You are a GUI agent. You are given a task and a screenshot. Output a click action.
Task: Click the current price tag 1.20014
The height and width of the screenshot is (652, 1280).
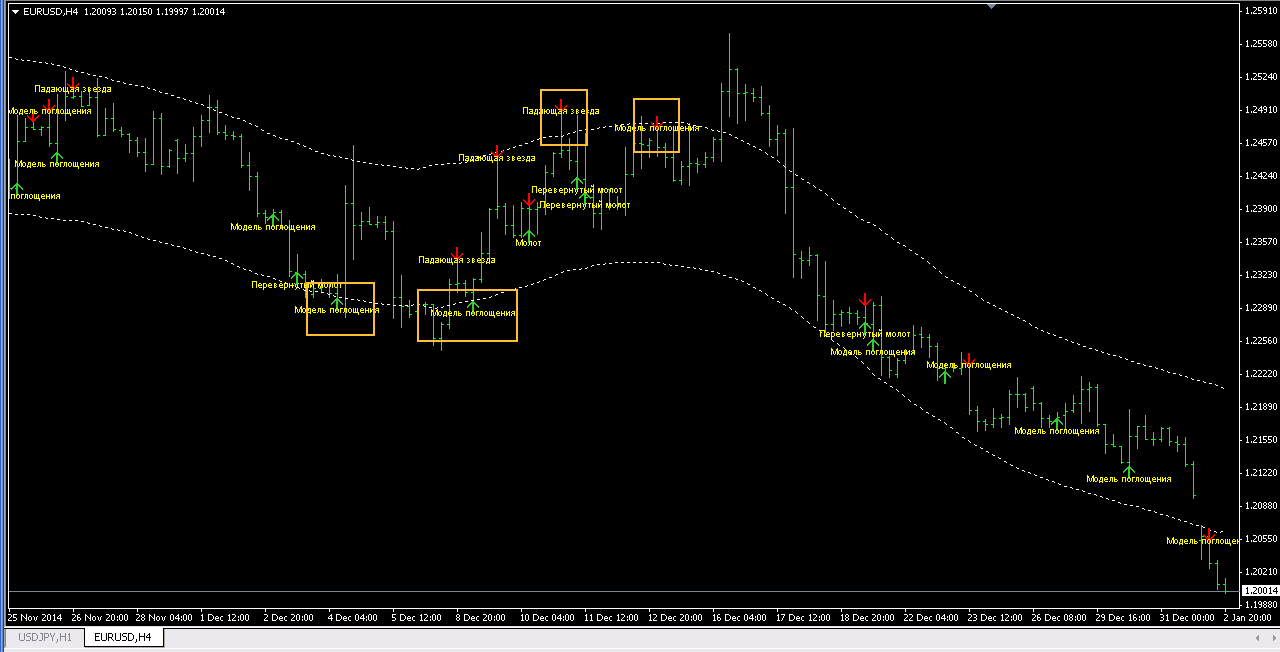click(x=1260, y=591)
